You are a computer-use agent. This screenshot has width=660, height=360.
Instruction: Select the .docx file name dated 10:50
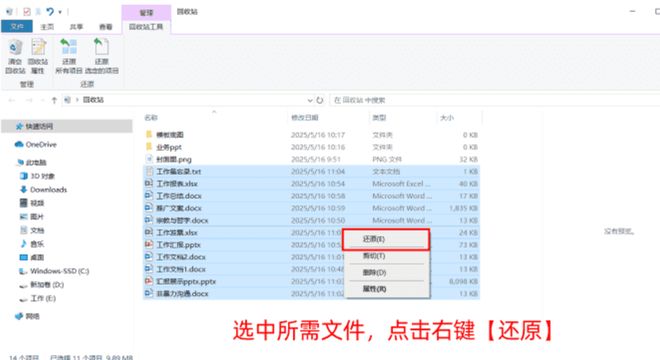click(182, 220)
